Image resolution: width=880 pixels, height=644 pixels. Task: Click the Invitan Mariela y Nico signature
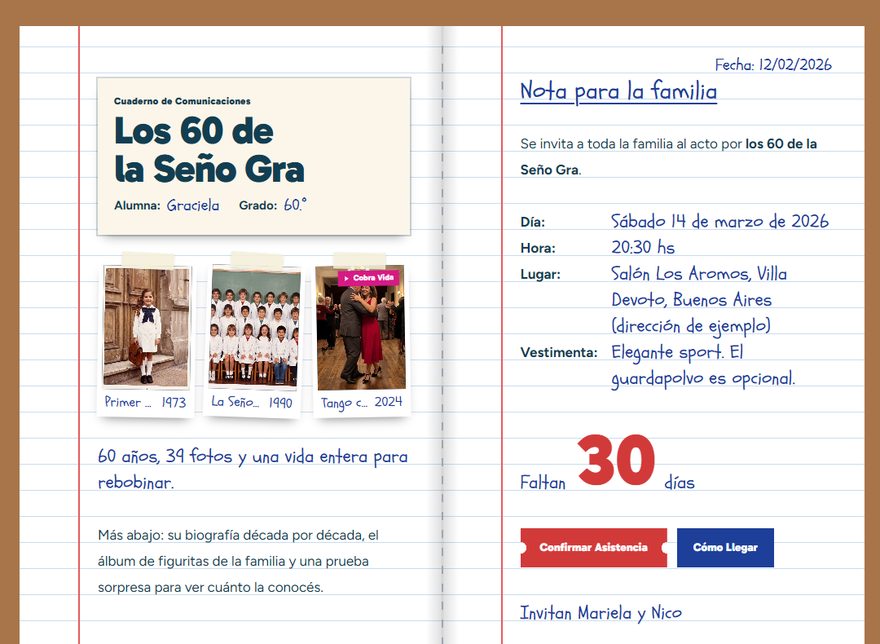(x=601, y=613)
